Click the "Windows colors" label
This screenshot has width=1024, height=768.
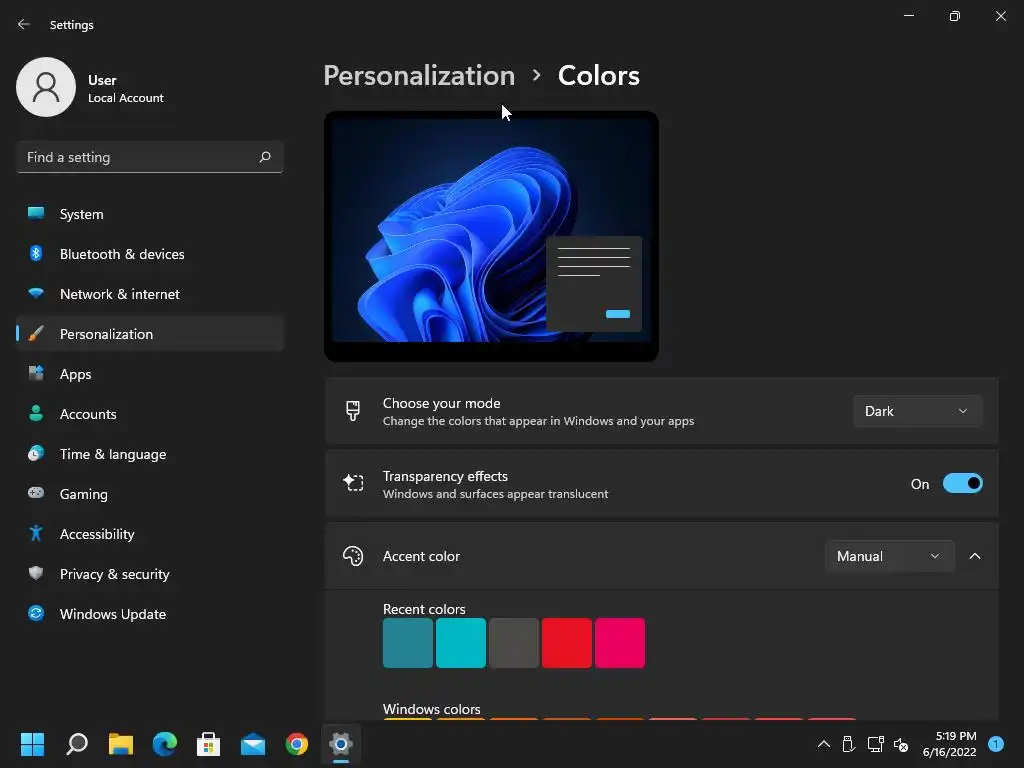[432, 709]
